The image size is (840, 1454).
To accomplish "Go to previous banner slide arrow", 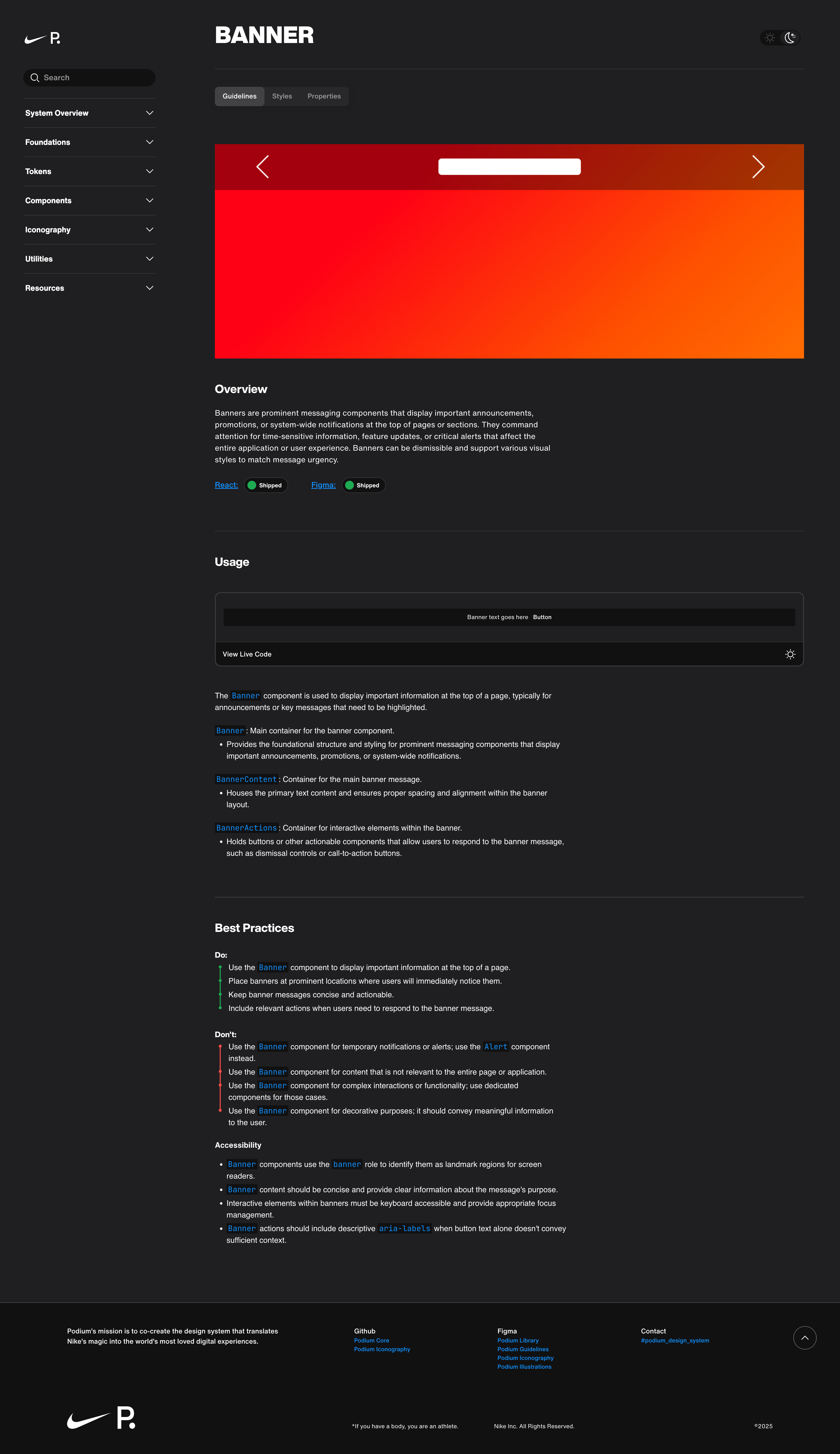I will [262, 167].
